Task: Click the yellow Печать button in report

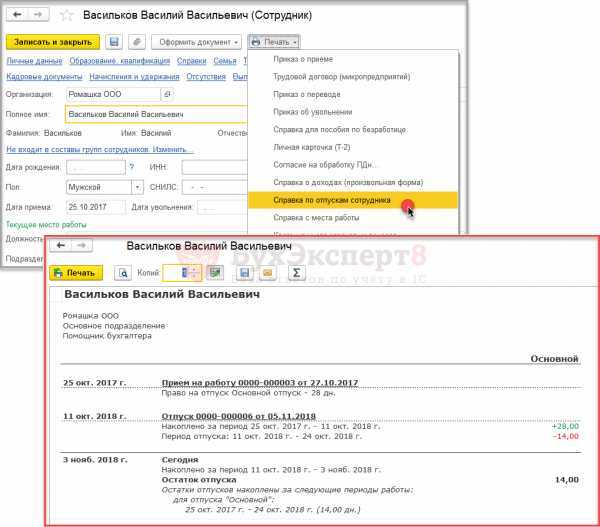Action: point(76,273)
